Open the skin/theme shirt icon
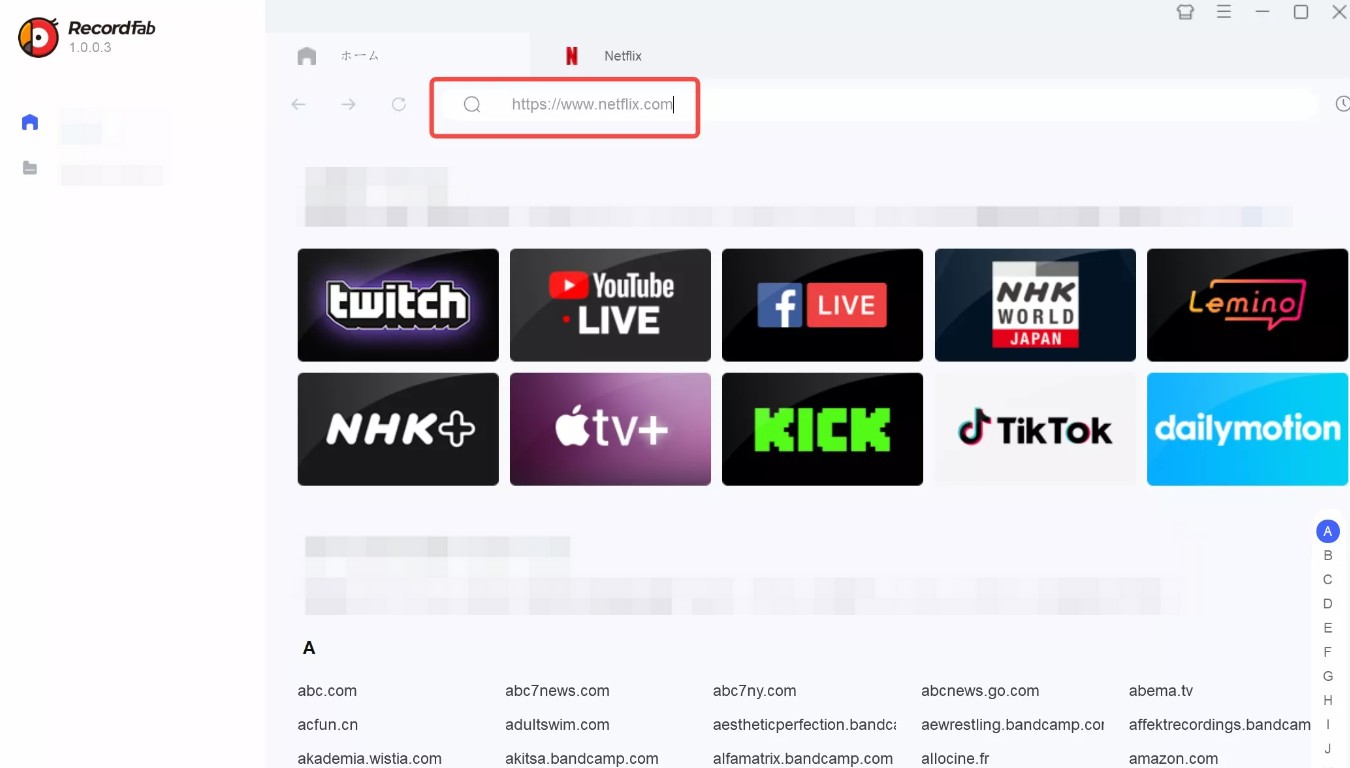1350x768 pixels. pyautogui.click(x=1185, y=12)
